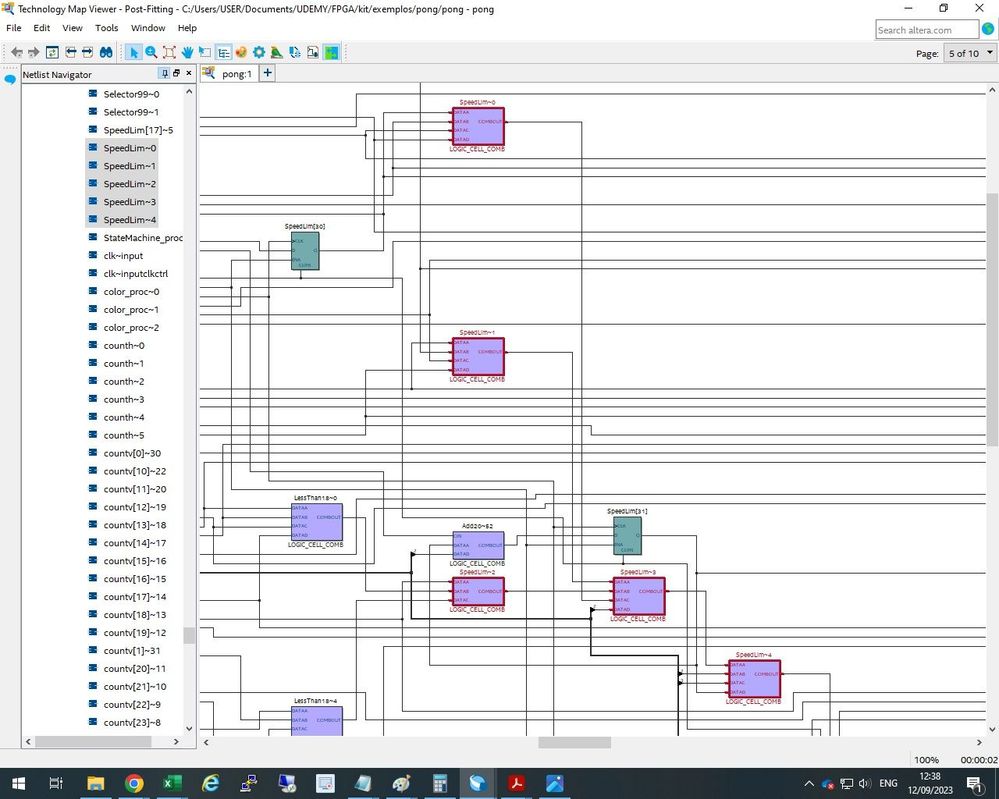Pin the Netlist Navigator panel
This screenshot has height=799, width=999.
click(164, 74)
